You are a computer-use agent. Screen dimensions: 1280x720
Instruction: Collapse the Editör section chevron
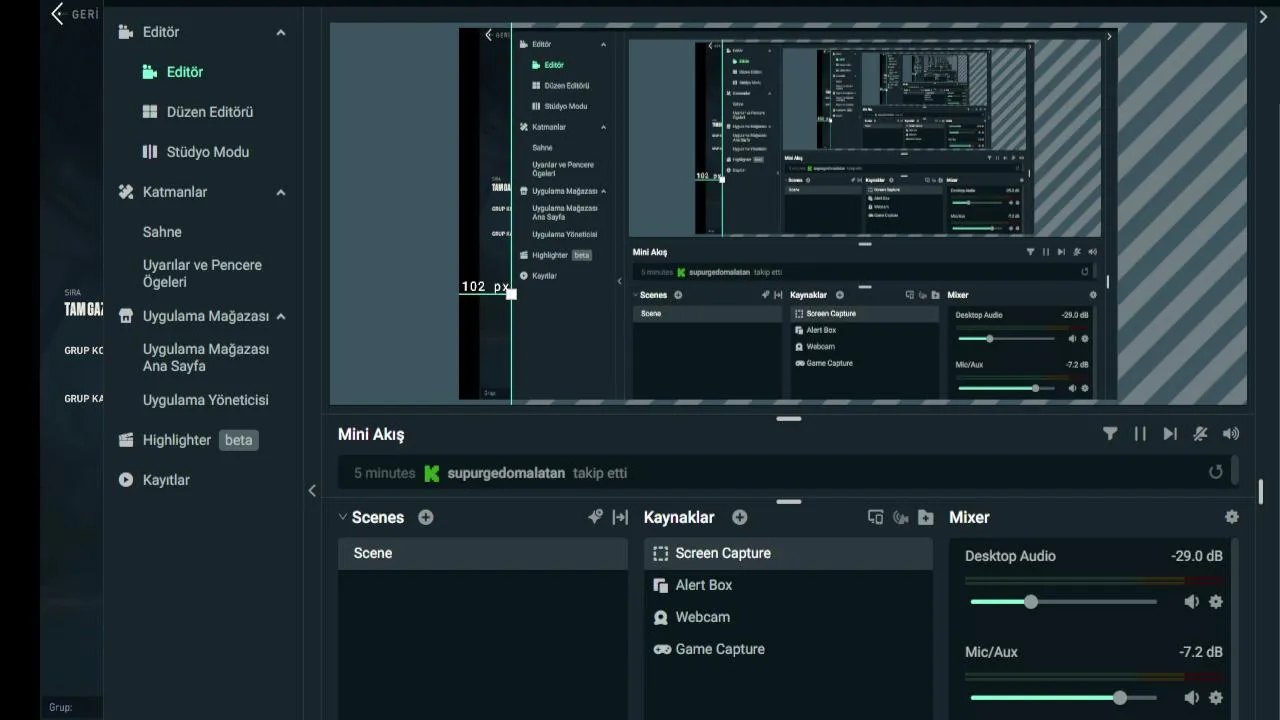point(281,32)
